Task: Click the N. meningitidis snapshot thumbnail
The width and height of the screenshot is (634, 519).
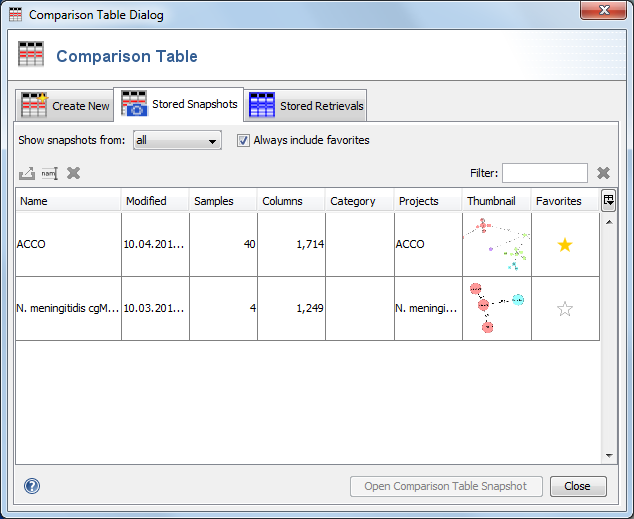Action: 496,309
